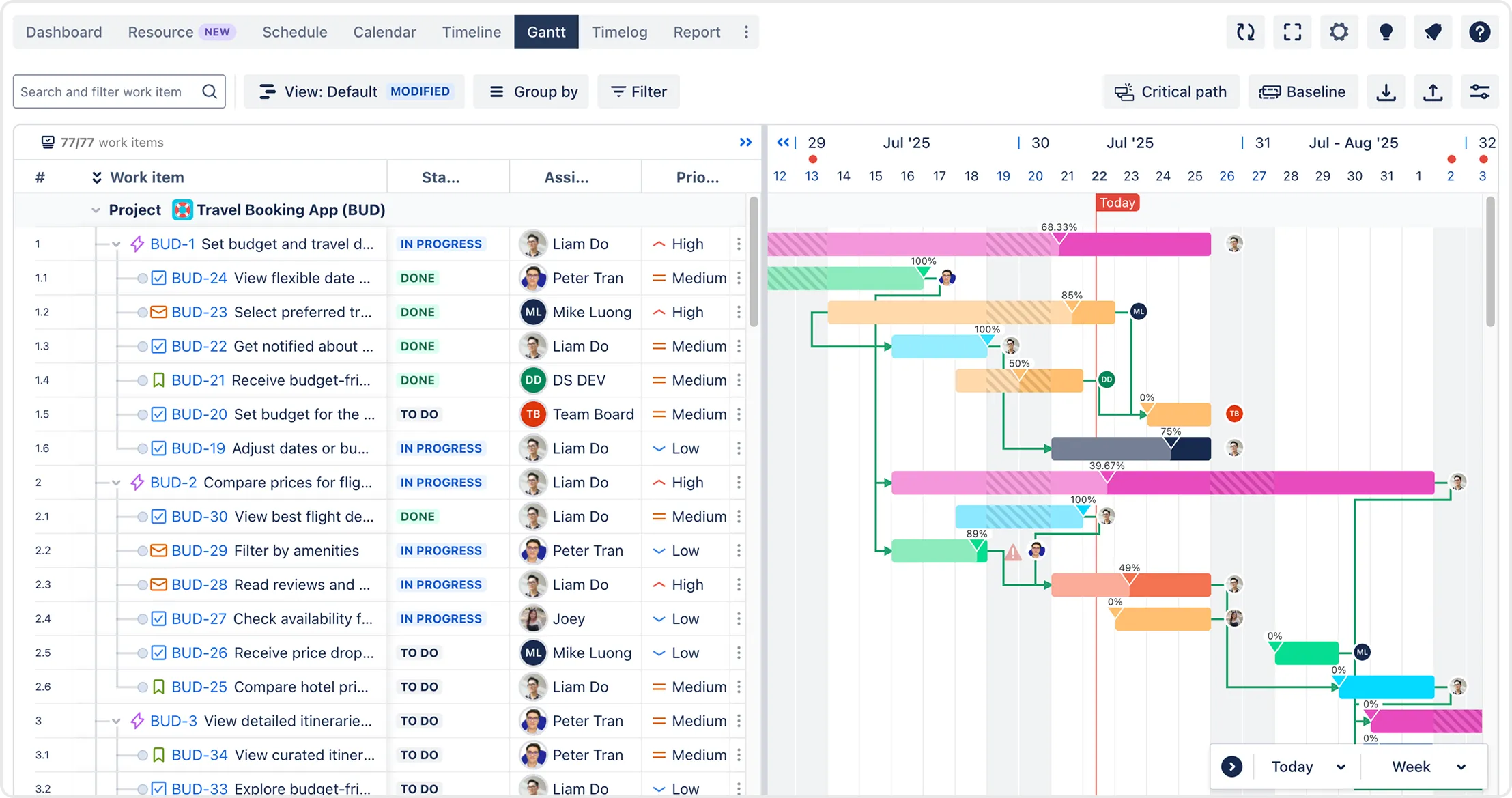Select the radio circle for BUD-23

pos(142,312)
